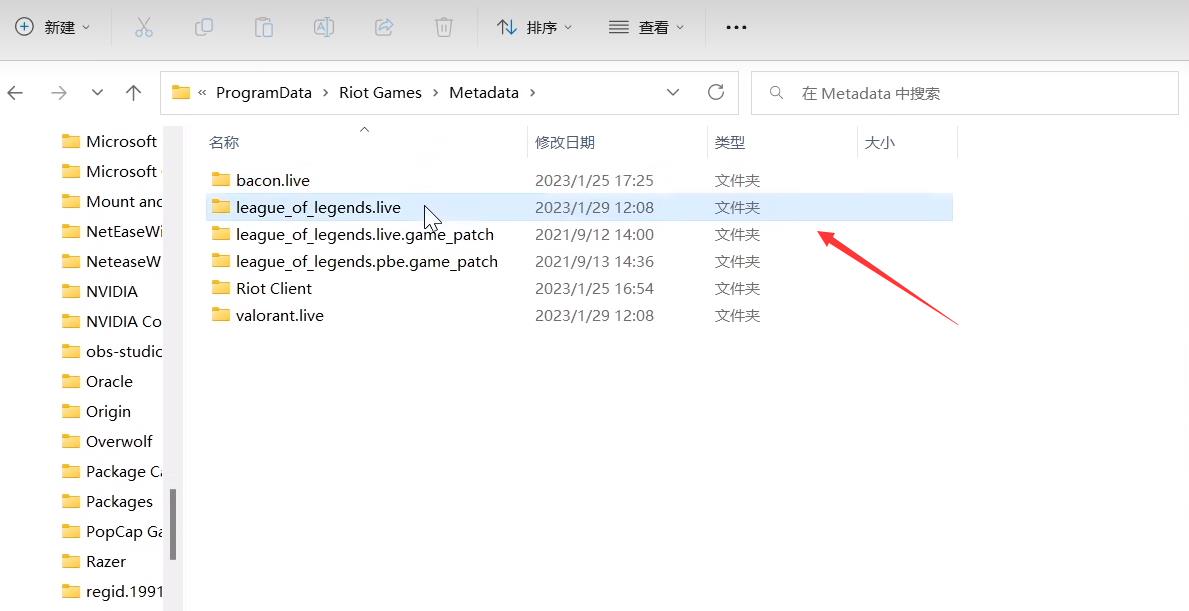The width and height of the screenshot is (1189, 611).
Task: Go back with the left arrow
Action: pos(15,92)
